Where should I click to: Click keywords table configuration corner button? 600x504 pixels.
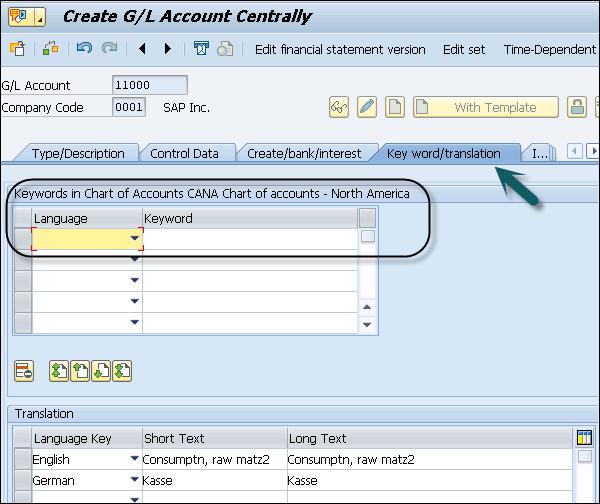[x=367, y=218]
